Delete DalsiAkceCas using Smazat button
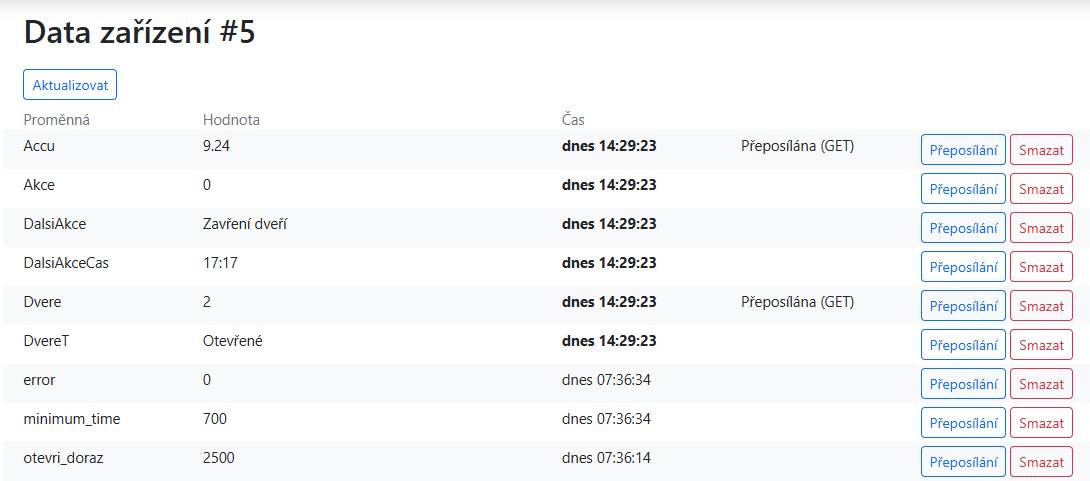 [x=1041, y=267]
